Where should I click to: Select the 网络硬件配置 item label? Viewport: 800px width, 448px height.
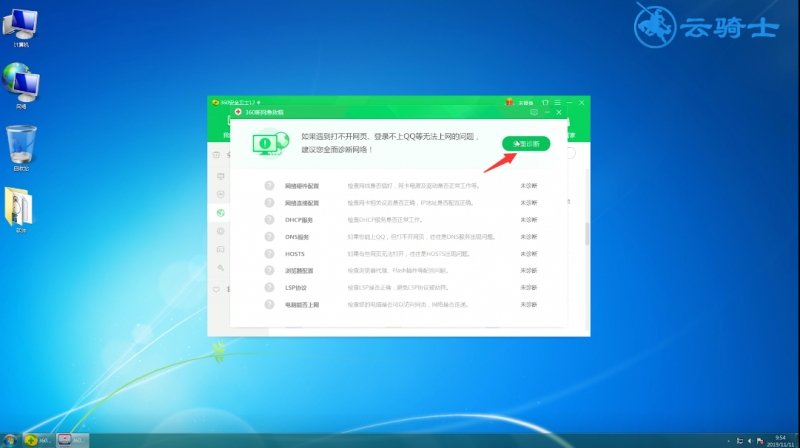(x=302, y=186)
